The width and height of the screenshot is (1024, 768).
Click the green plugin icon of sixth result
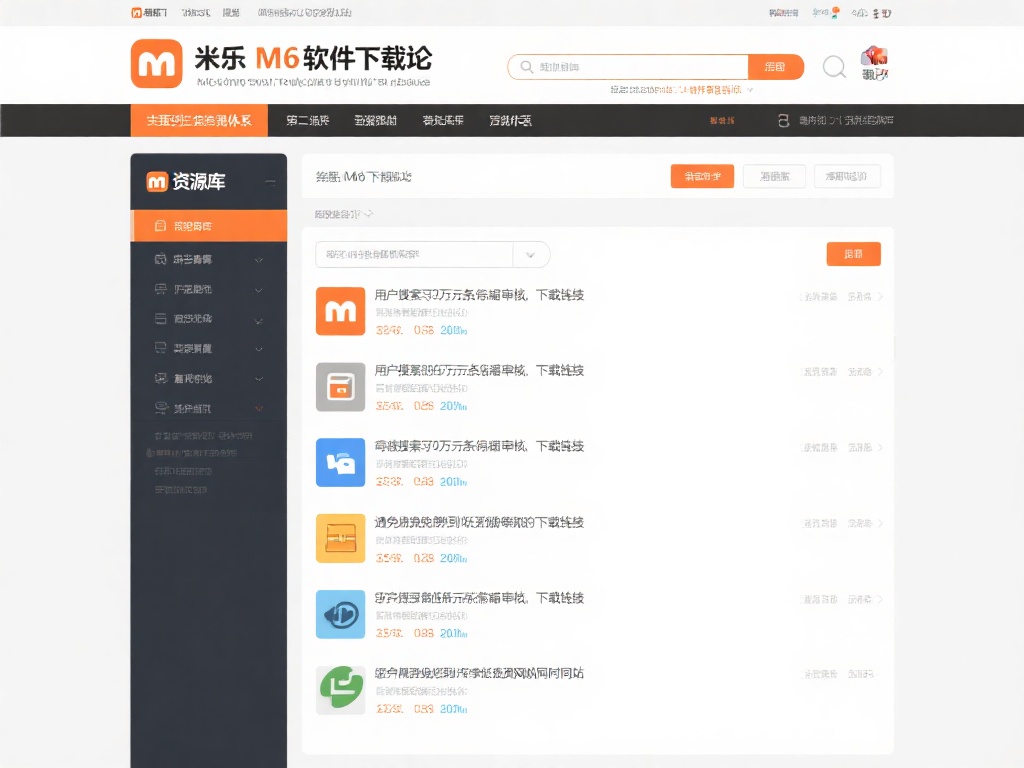[x=340, y=689]
